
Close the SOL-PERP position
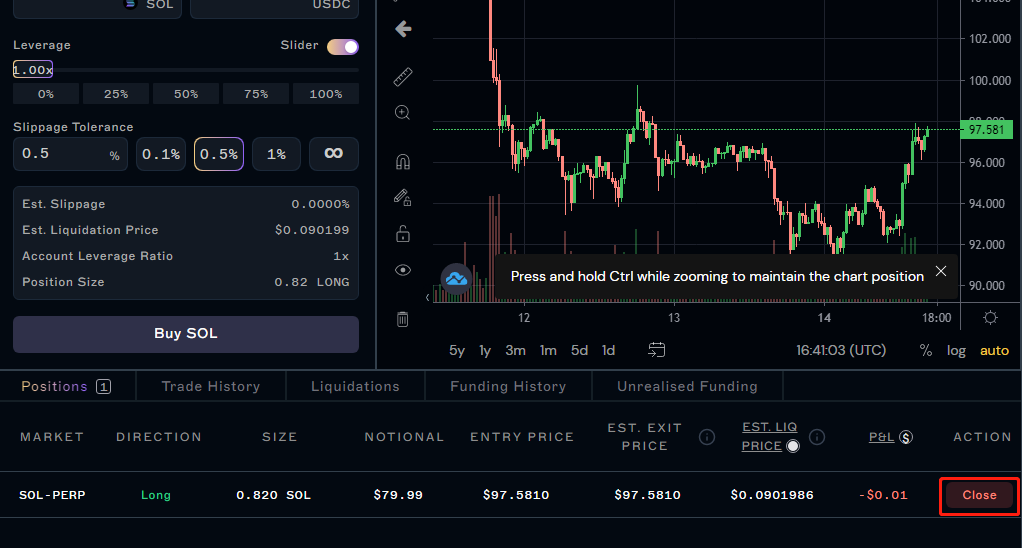tap(980, 495)
